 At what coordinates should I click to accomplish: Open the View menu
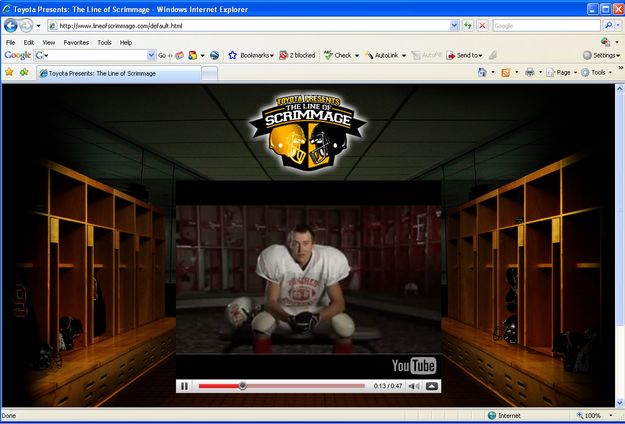49,42
